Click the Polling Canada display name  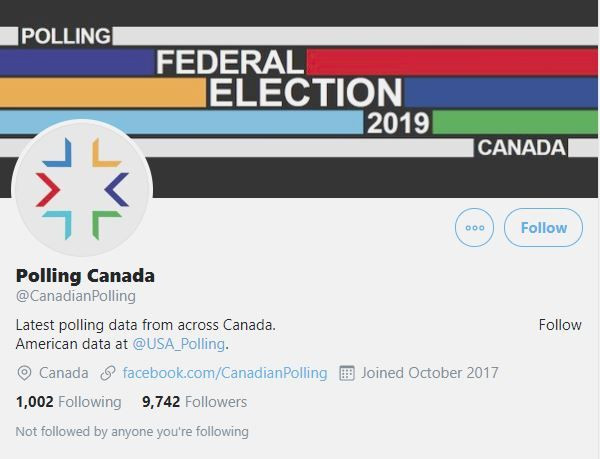85,275
